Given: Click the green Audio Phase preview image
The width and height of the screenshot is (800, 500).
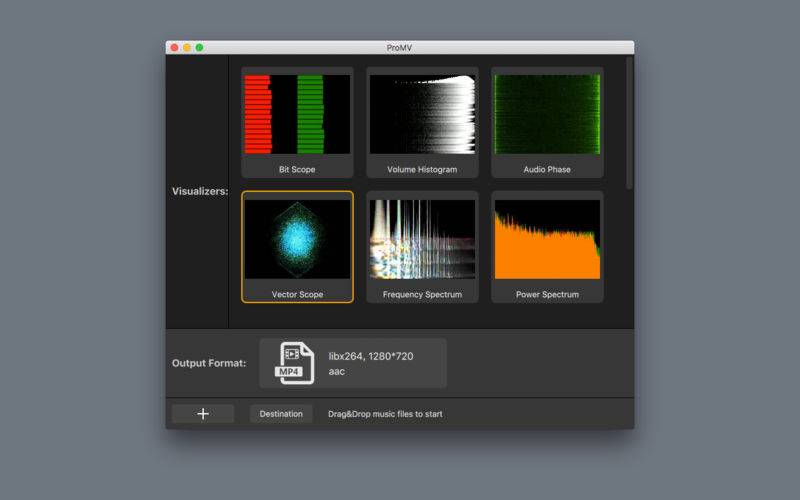Looking at the screenshot, I should [x=547, y=114].
